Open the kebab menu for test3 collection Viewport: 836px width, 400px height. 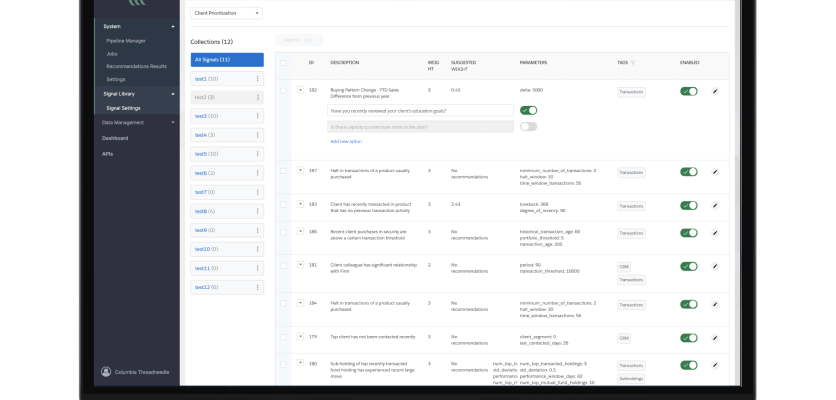point(258,116)
